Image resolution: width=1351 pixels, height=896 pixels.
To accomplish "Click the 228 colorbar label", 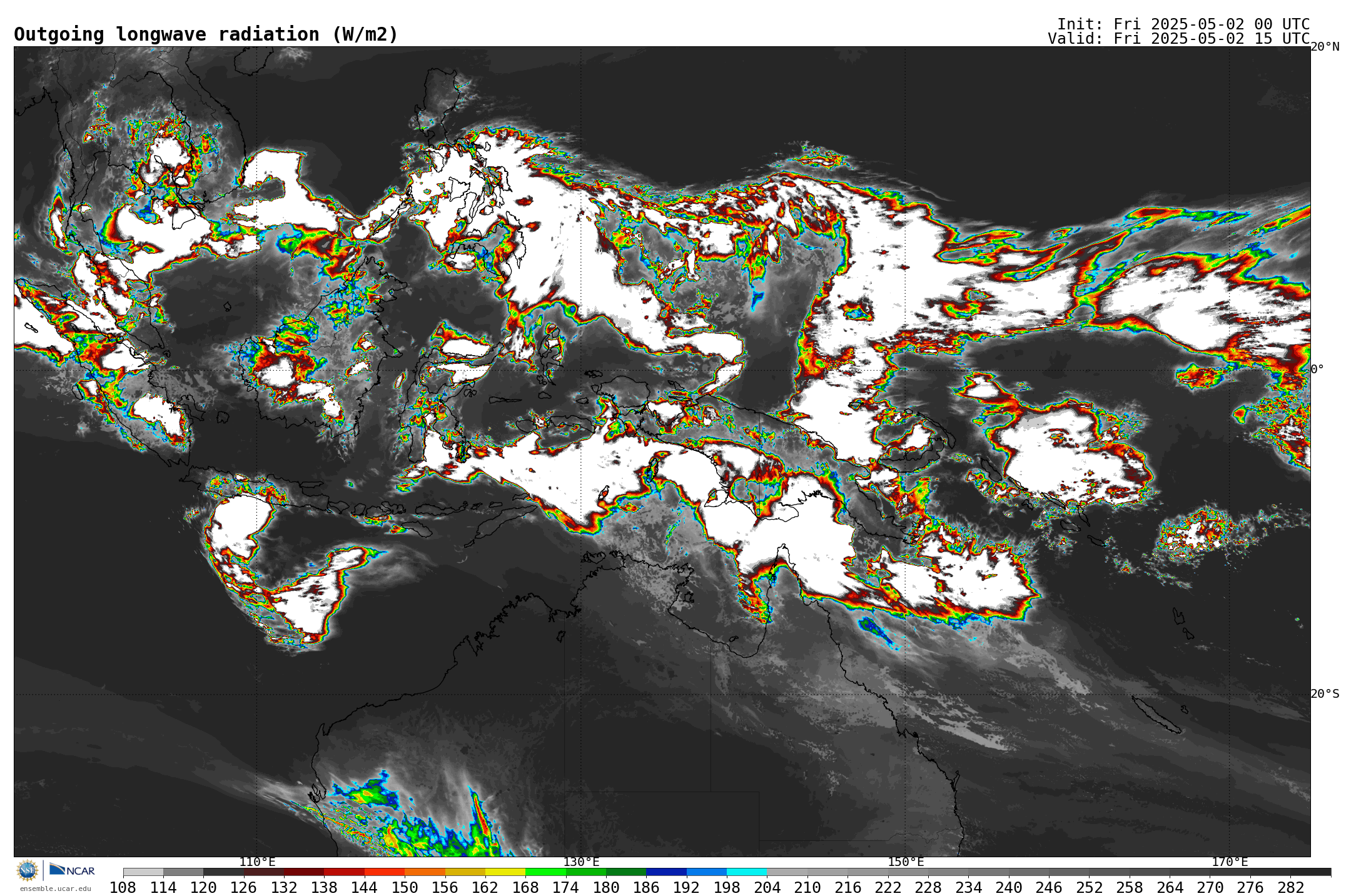I will pos(928,888).
